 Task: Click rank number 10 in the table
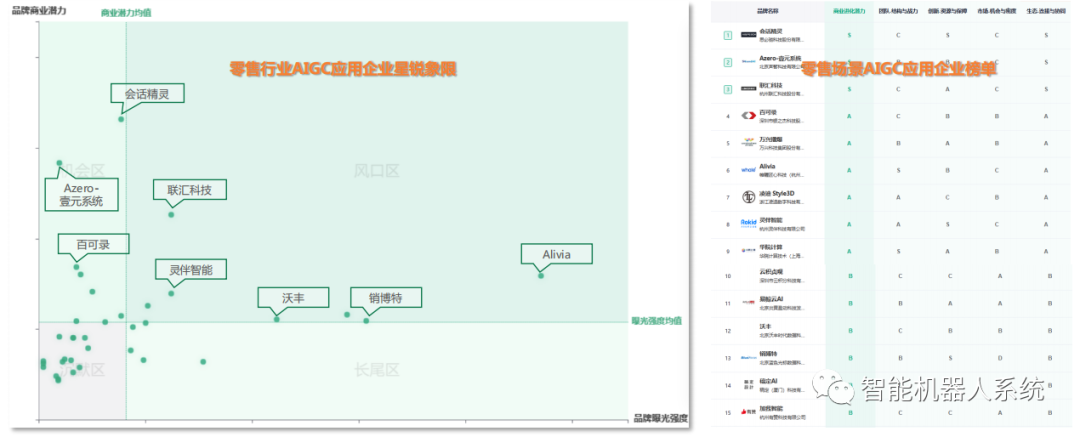click(x=727, y=276)
